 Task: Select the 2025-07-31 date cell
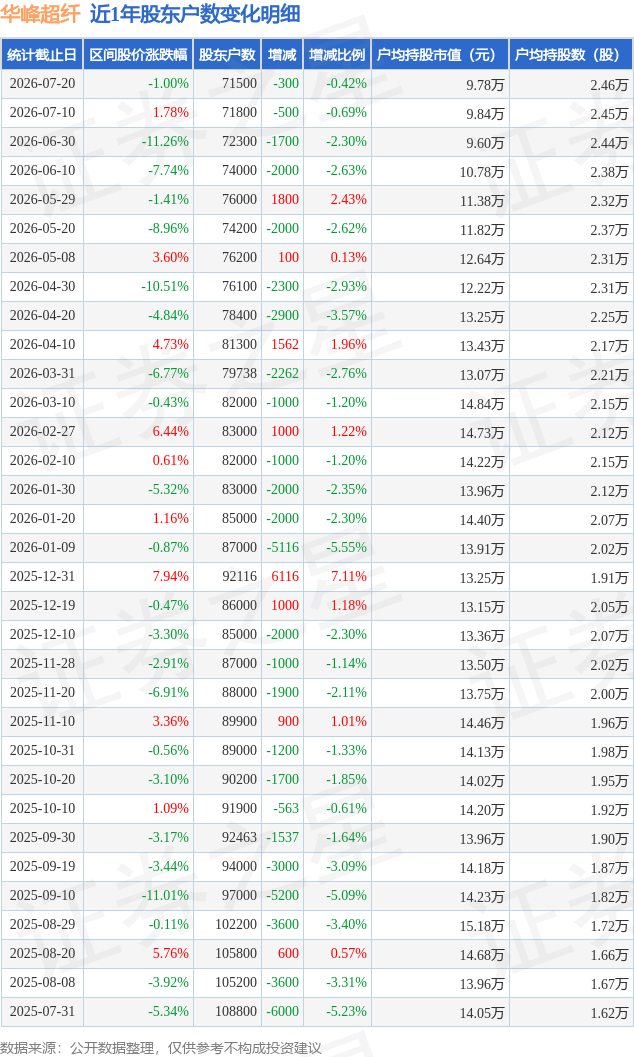(x=42, y=1011)
